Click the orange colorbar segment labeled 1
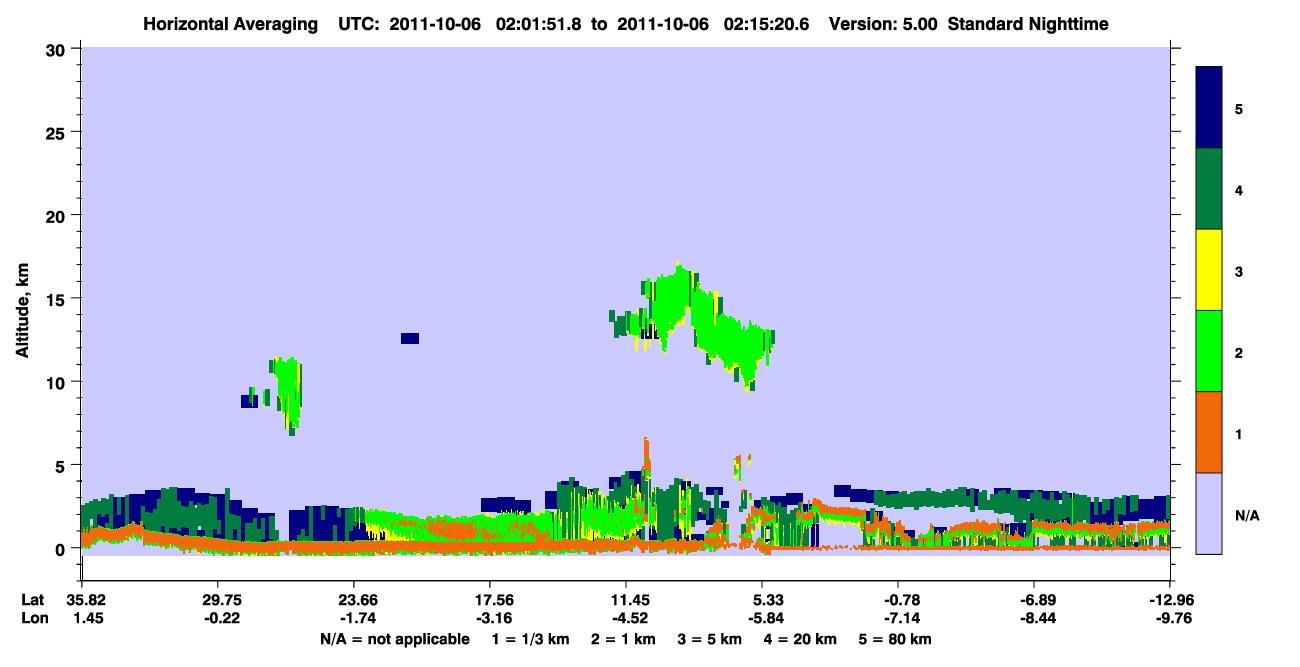The height and width of the screenshot is (667, 1300). (1209, 432)
